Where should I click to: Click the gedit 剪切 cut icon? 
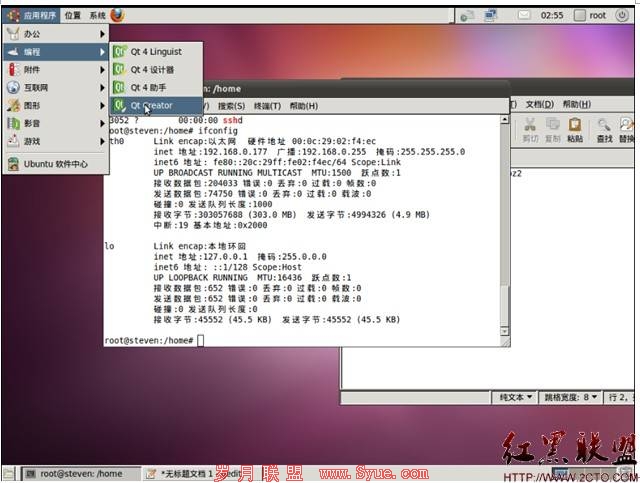pos(530,125)
